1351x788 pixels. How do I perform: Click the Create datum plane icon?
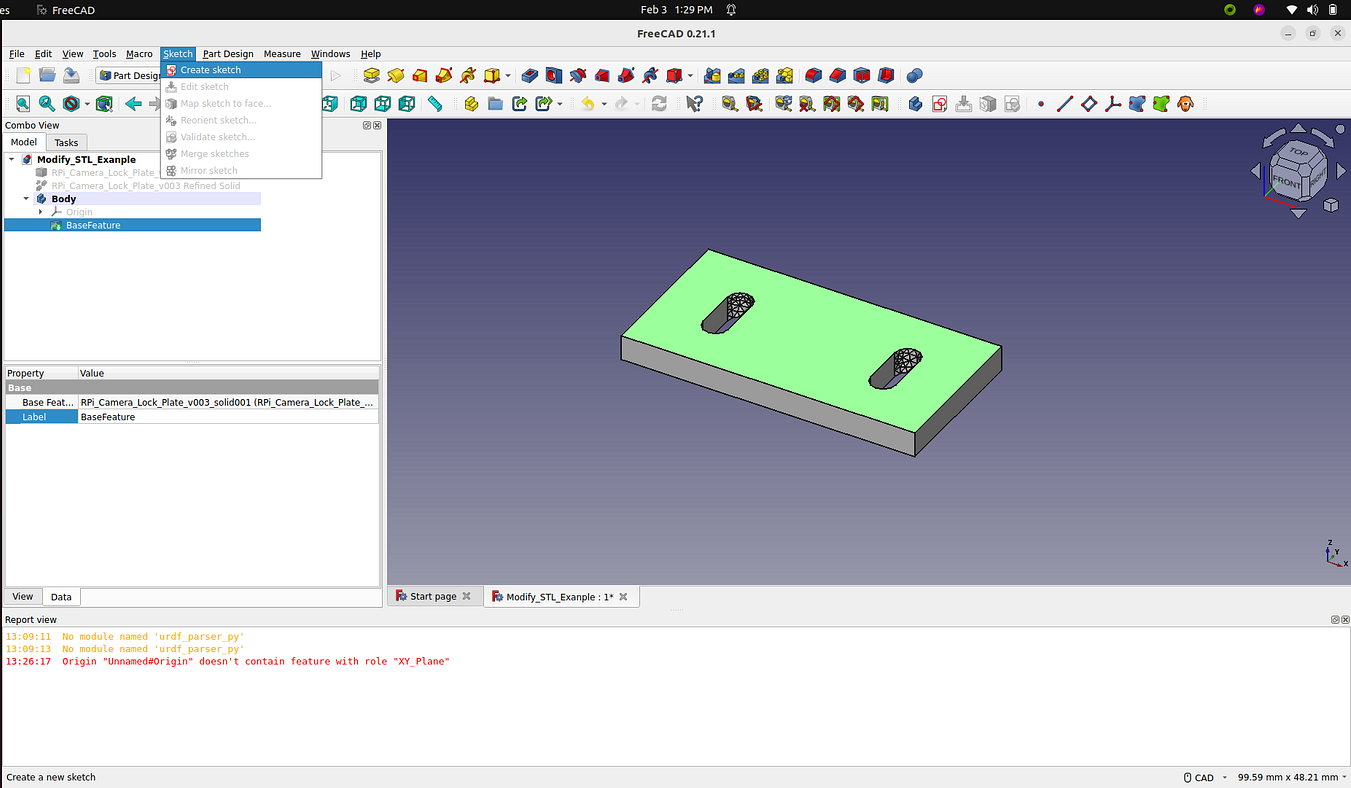pyautogui.click(x=1089, y=103)
